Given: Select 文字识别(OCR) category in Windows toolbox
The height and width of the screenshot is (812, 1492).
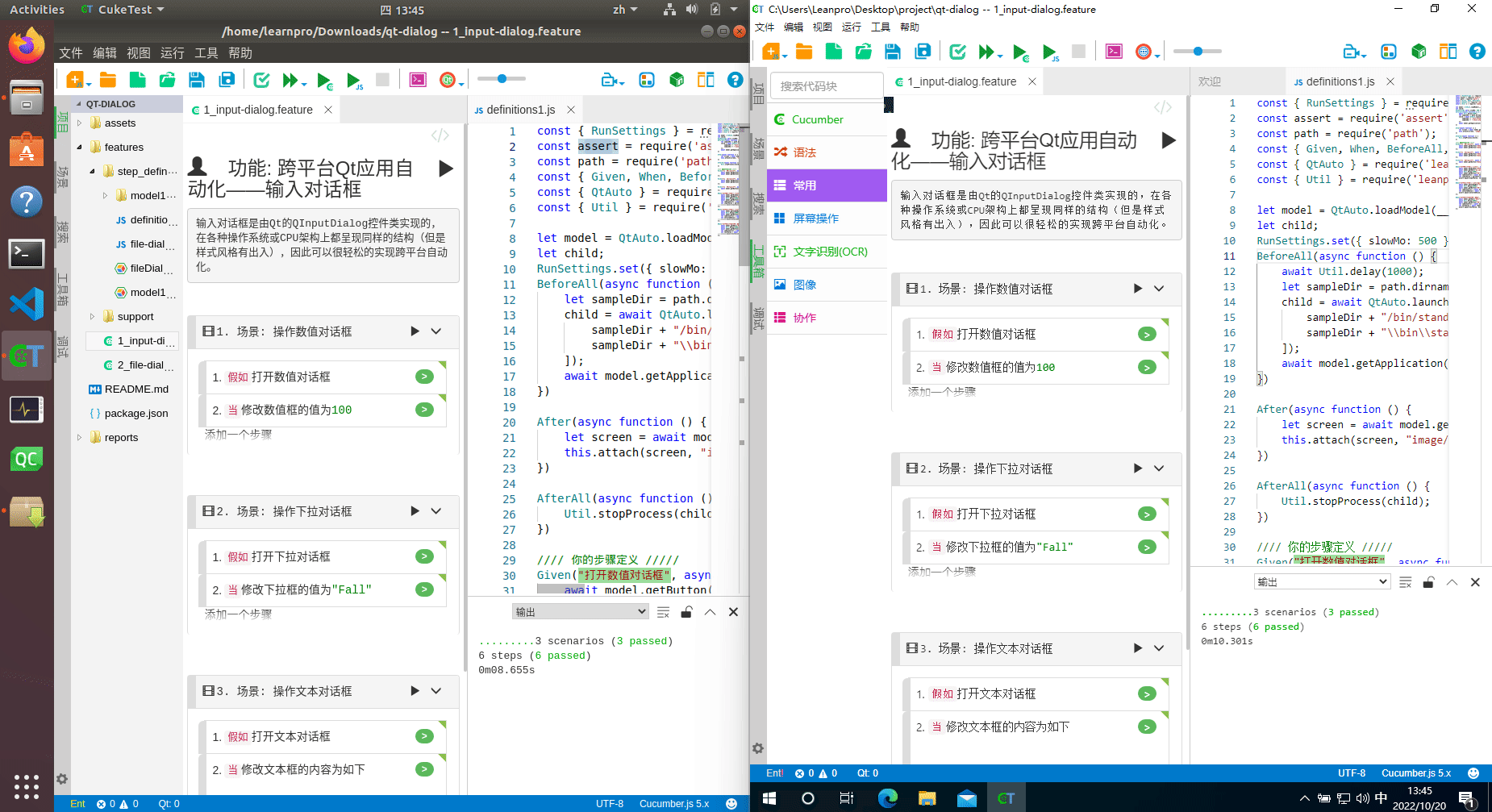Looking at the screenshot, I should 827,252.
